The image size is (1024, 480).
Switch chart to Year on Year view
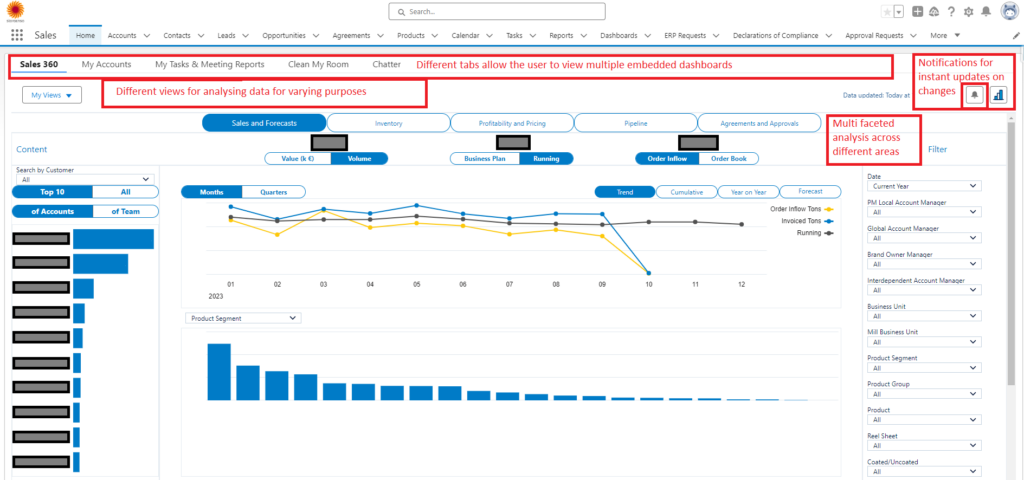tap(748, 192)
